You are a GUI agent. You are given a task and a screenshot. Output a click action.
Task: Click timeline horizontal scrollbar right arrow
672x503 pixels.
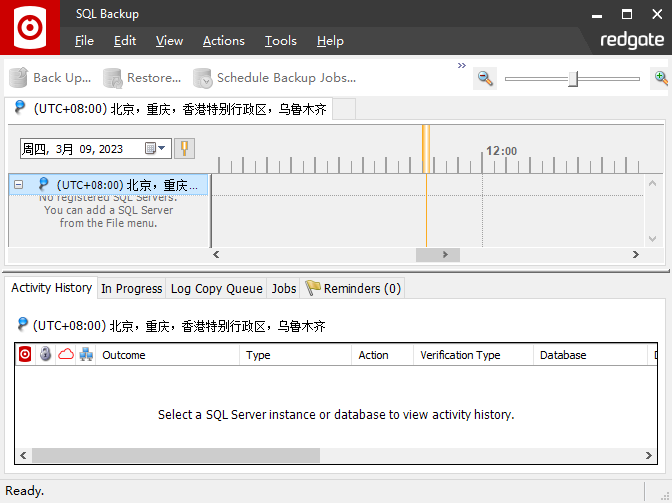[x=636, y=254]
